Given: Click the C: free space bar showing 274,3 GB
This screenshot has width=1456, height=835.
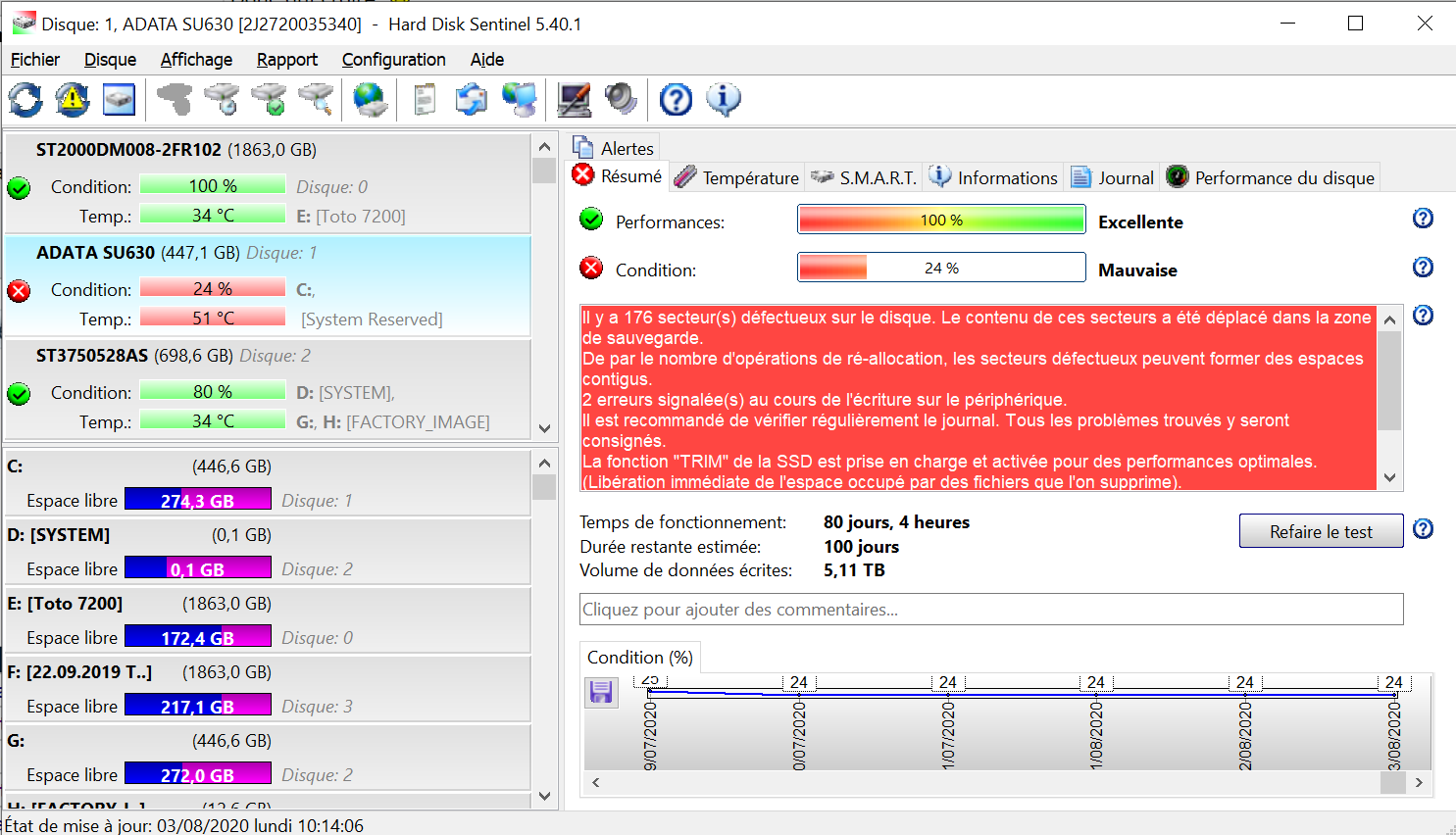Looking at the screenshot, I should [198, 500].
